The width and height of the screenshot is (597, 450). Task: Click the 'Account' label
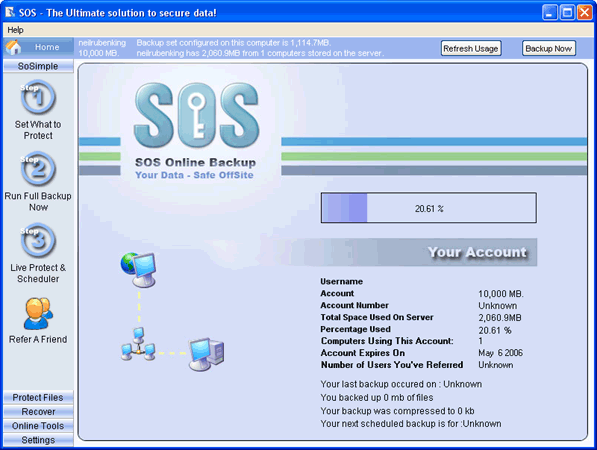click(x=337, y=294)
